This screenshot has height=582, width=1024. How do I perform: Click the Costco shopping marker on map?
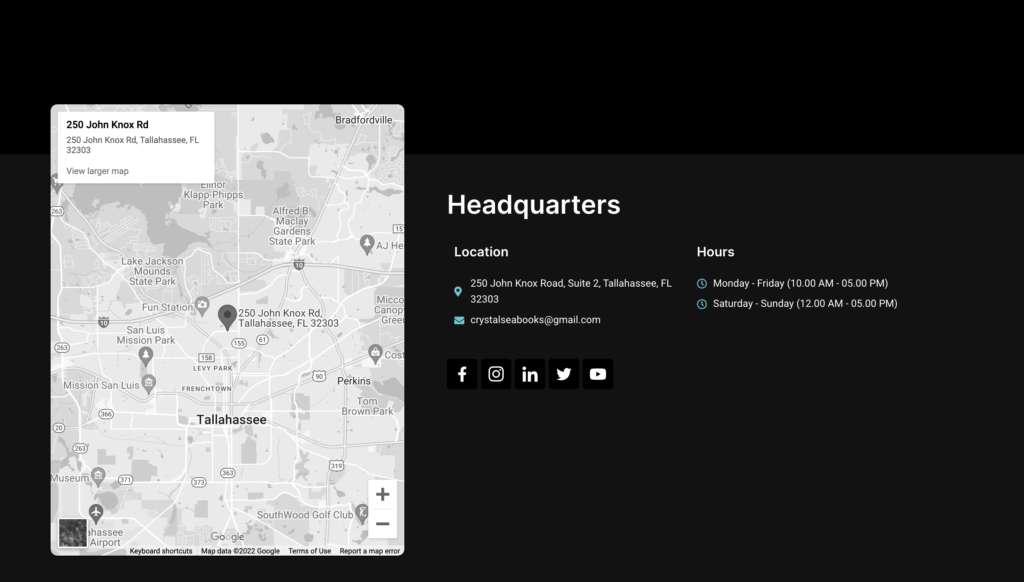tap(376, 354)
